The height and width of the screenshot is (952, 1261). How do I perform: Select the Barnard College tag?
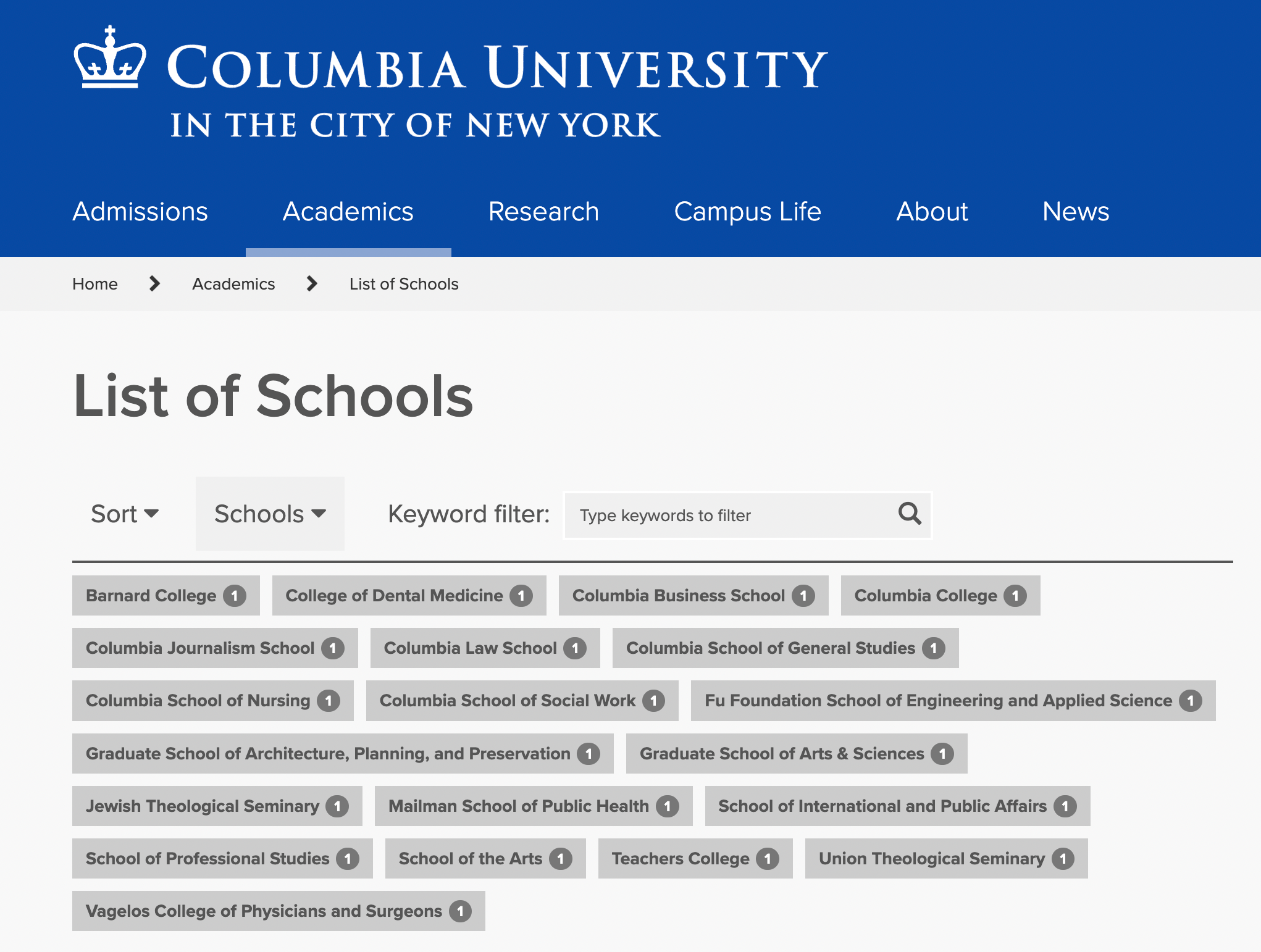[166, 596]
